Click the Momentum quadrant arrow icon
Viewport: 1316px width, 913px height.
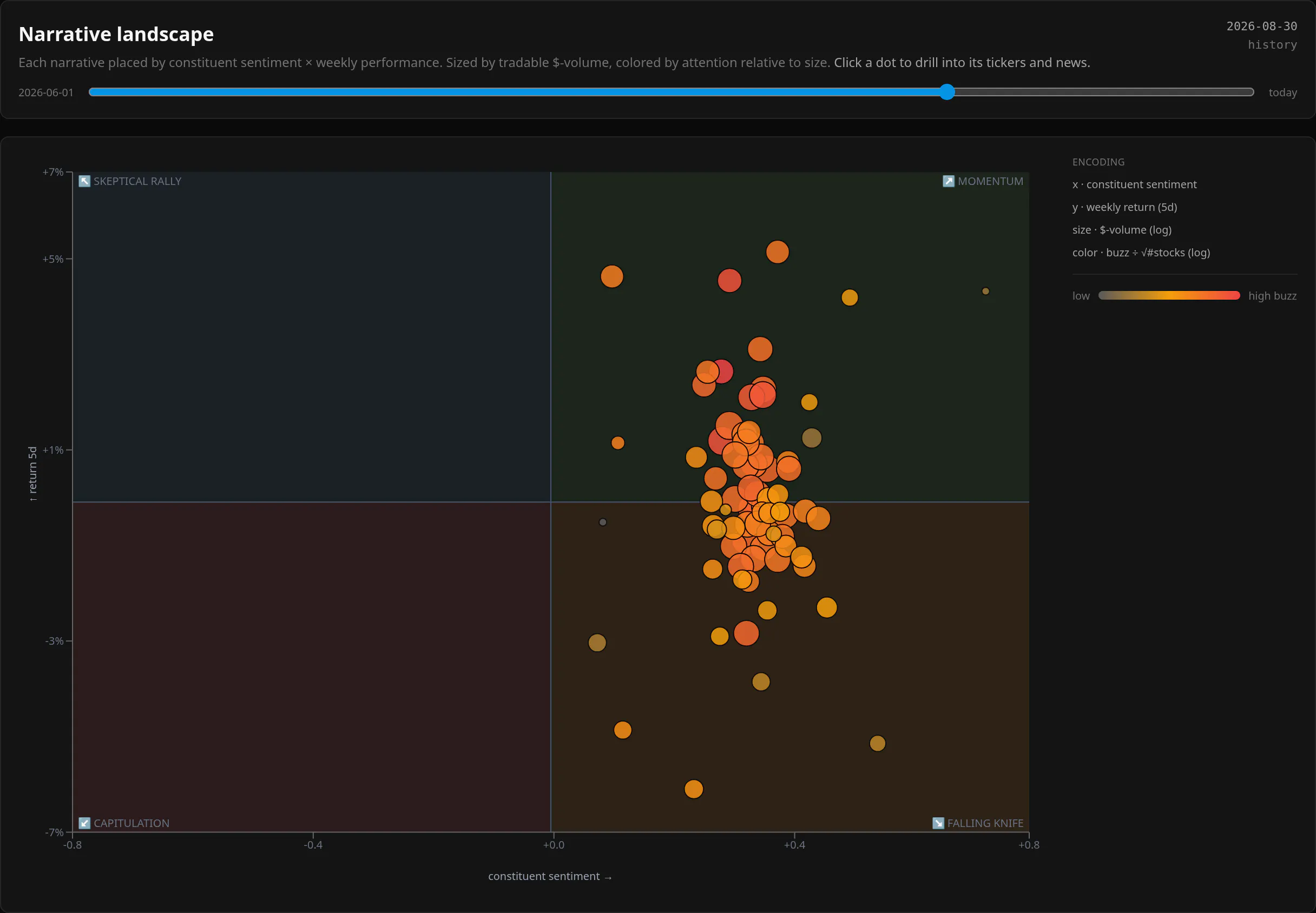(x=948, y=181)
